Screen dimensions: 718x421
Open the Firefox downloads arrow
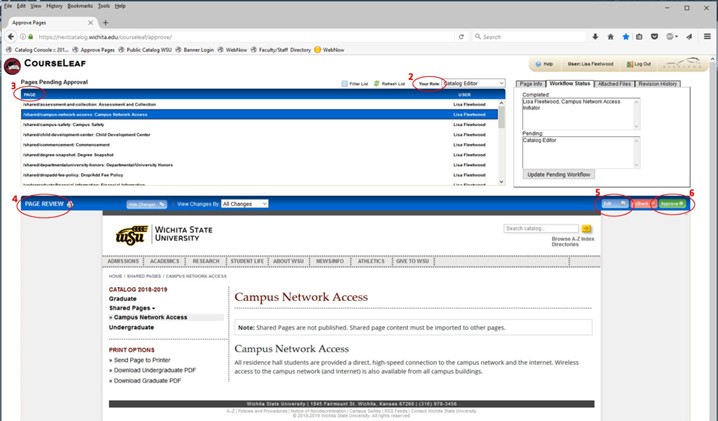[x=595, y=37]
